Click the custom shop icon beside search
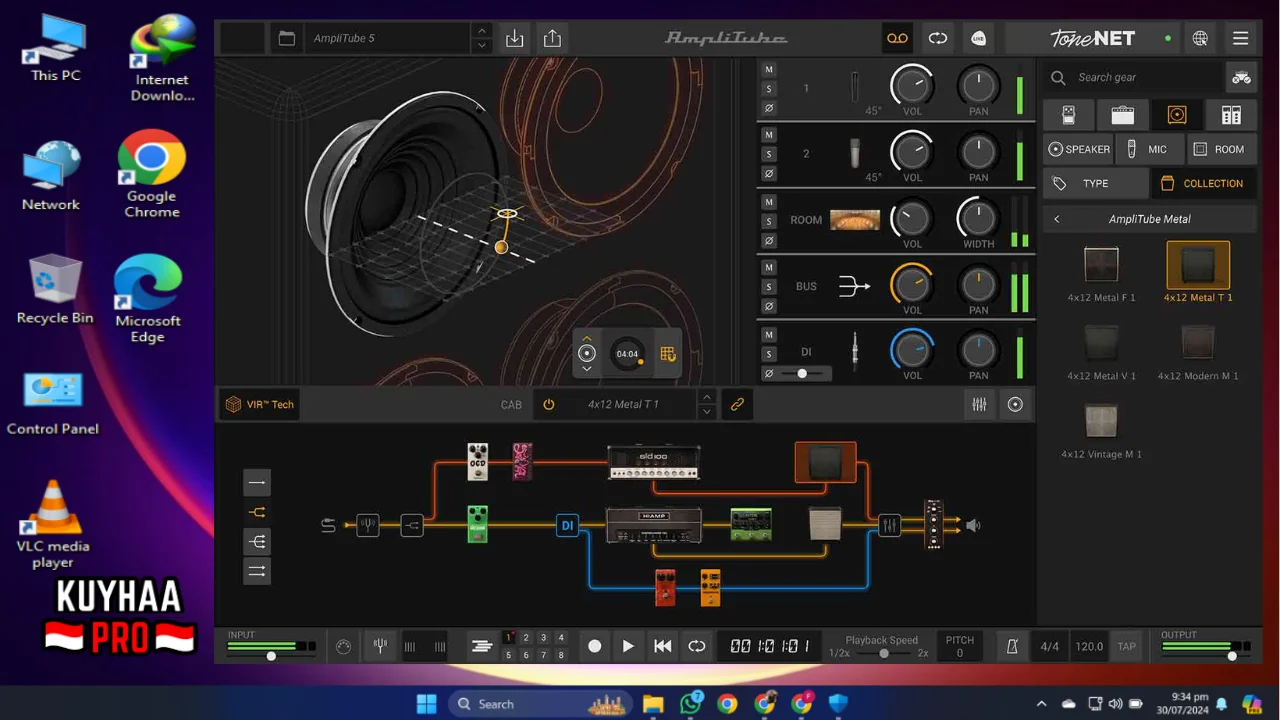The width and height of the screenshot is (1280, 720). tap(1241, 77)
